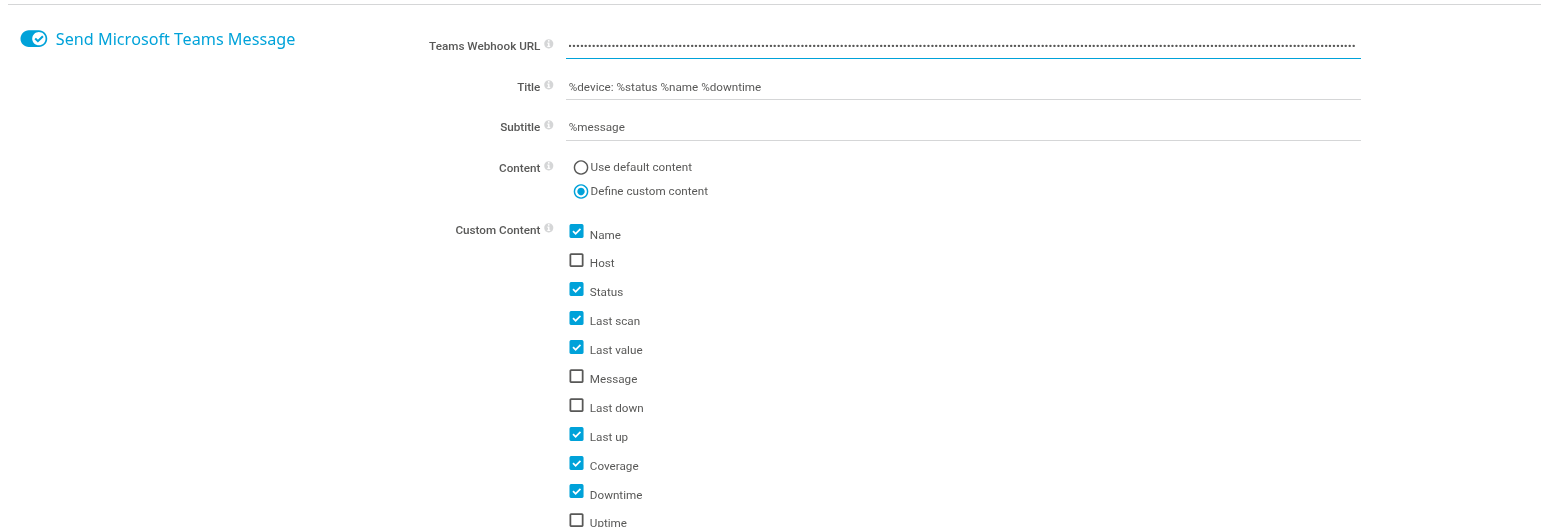Image resolution: width=1541 pixels, height=527 pixels.
Task: Check the Host checkbox
Action: pyautogui.click(x=577, y=260)
